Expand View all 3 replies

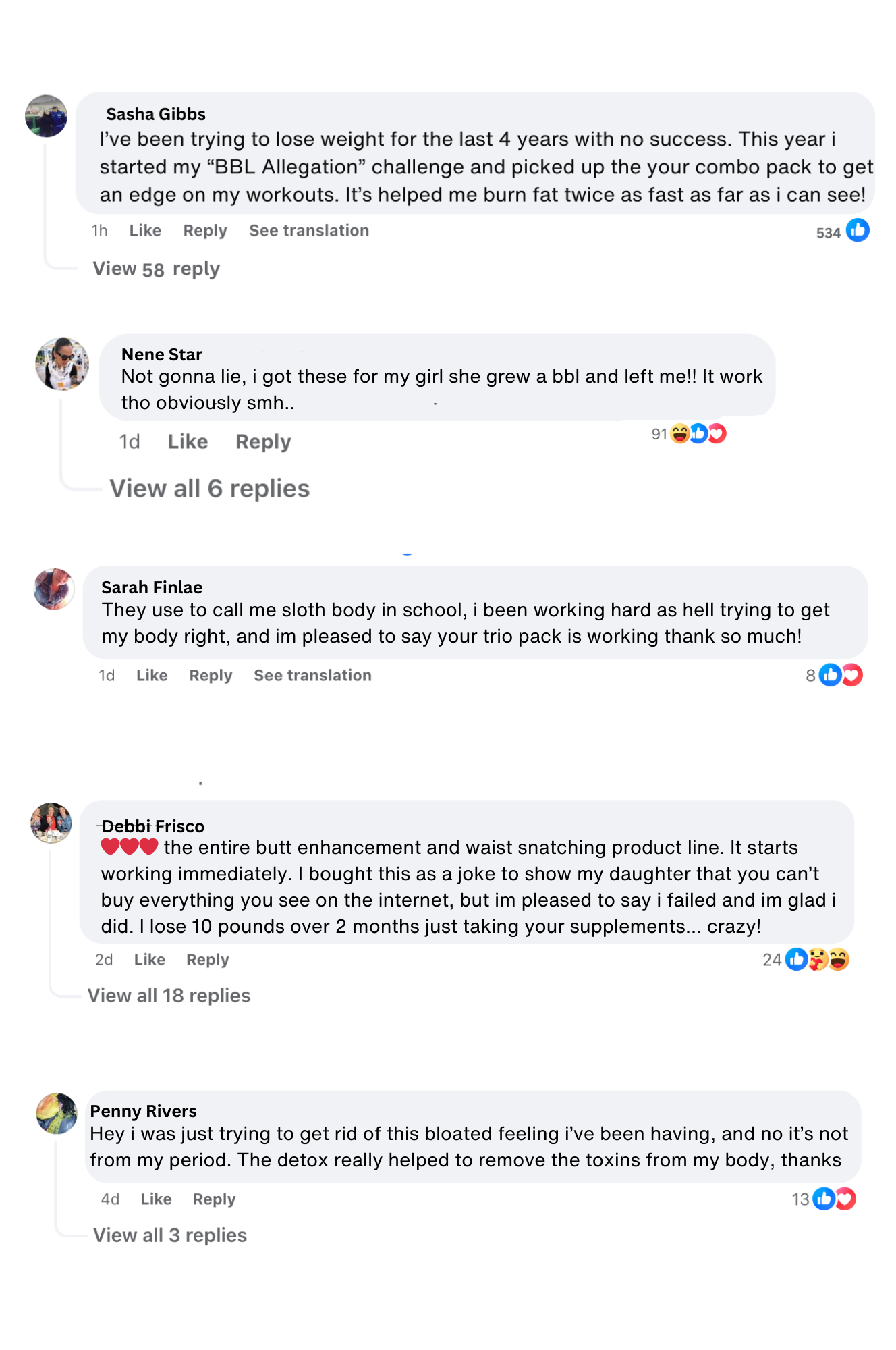point(170,1235)
